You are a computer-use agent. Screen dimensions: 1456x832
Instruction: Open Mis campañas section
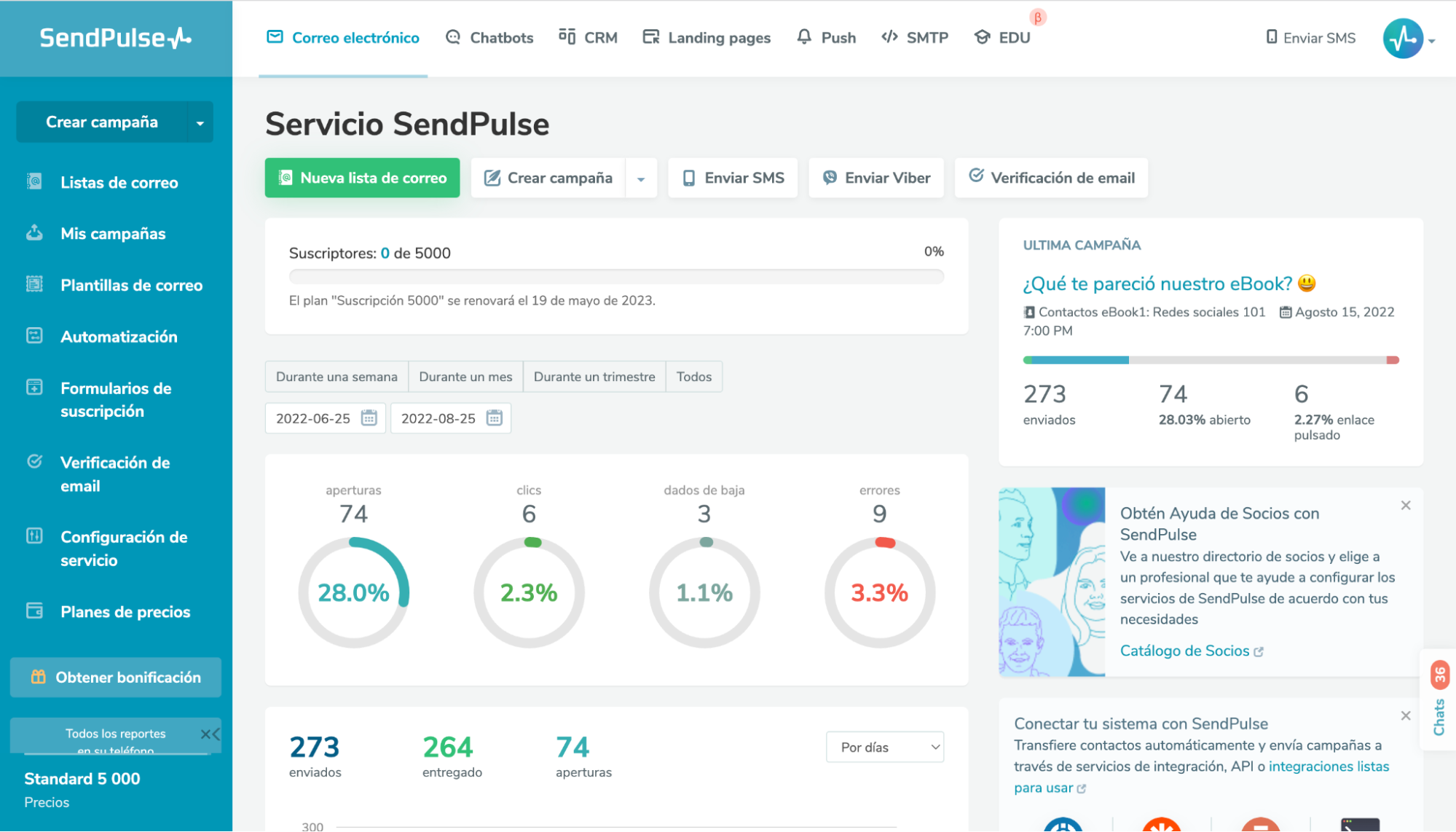113,234
